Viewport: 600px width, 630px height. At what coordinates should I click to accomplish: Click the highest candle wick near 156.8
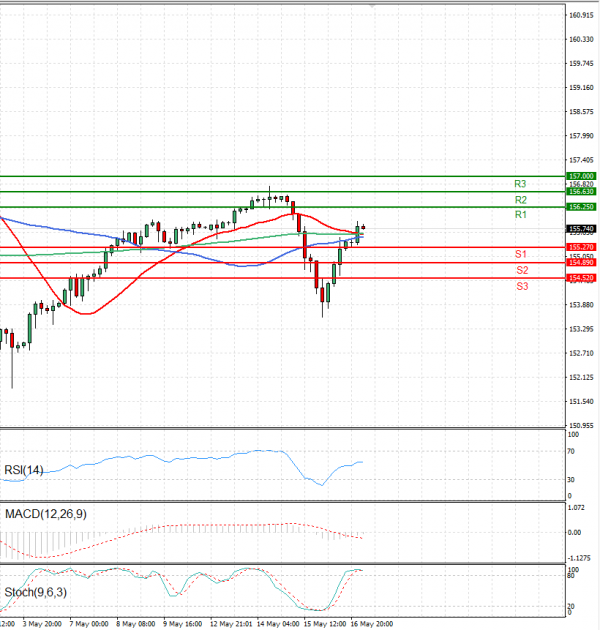[x=269, y=198]
